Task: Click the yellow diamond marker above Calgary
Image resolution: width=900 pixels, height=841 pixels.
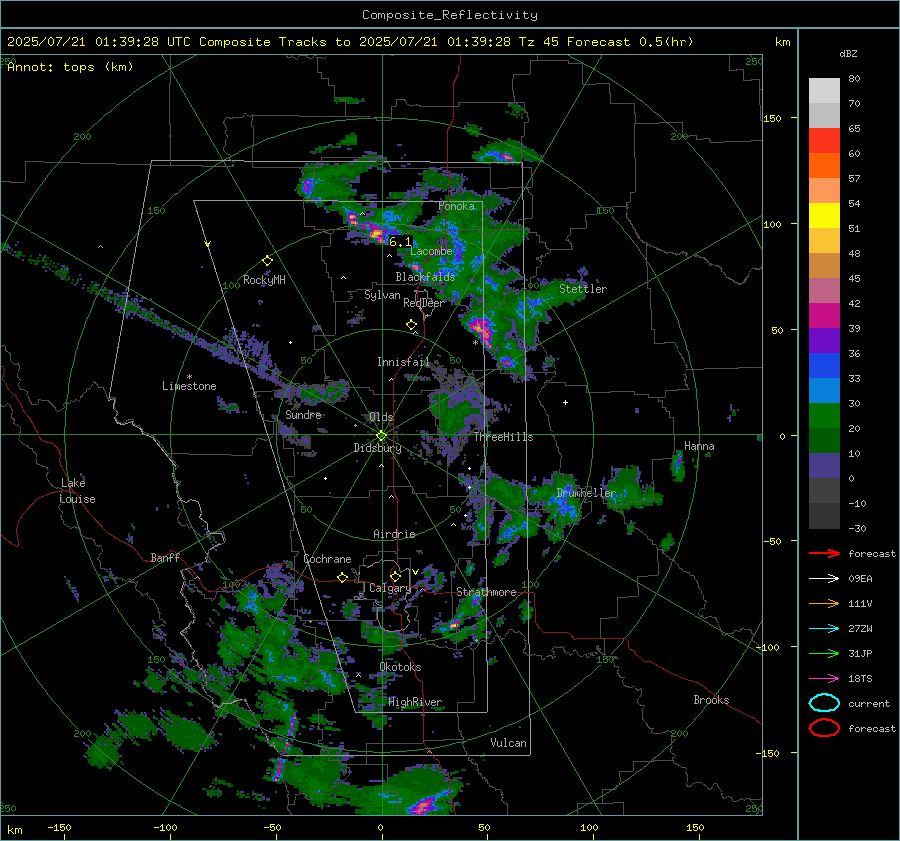Action: [x=395, y=576]
